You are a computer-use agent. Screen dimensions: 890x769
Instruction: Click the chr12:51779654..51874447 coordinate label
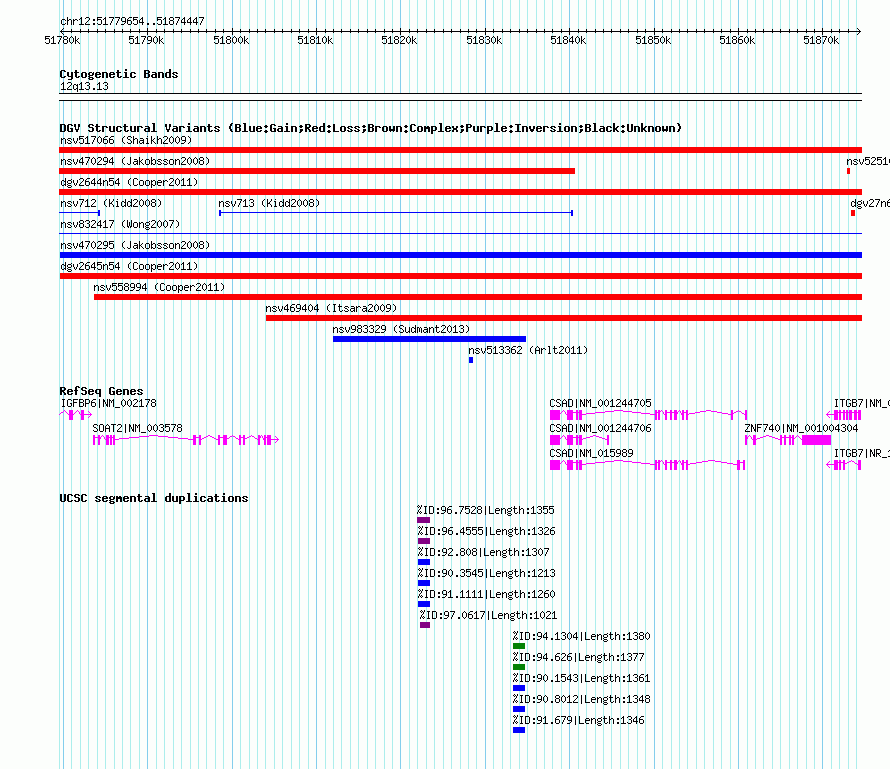pyautogui.click(x=132, y=22)
